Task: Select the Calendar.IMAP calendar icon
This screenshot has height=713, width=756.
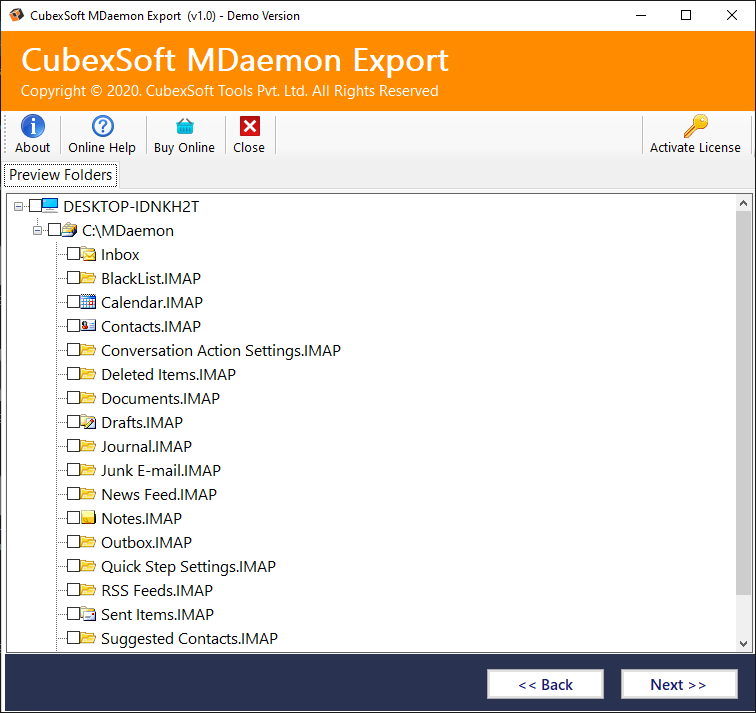Action: 88,302
